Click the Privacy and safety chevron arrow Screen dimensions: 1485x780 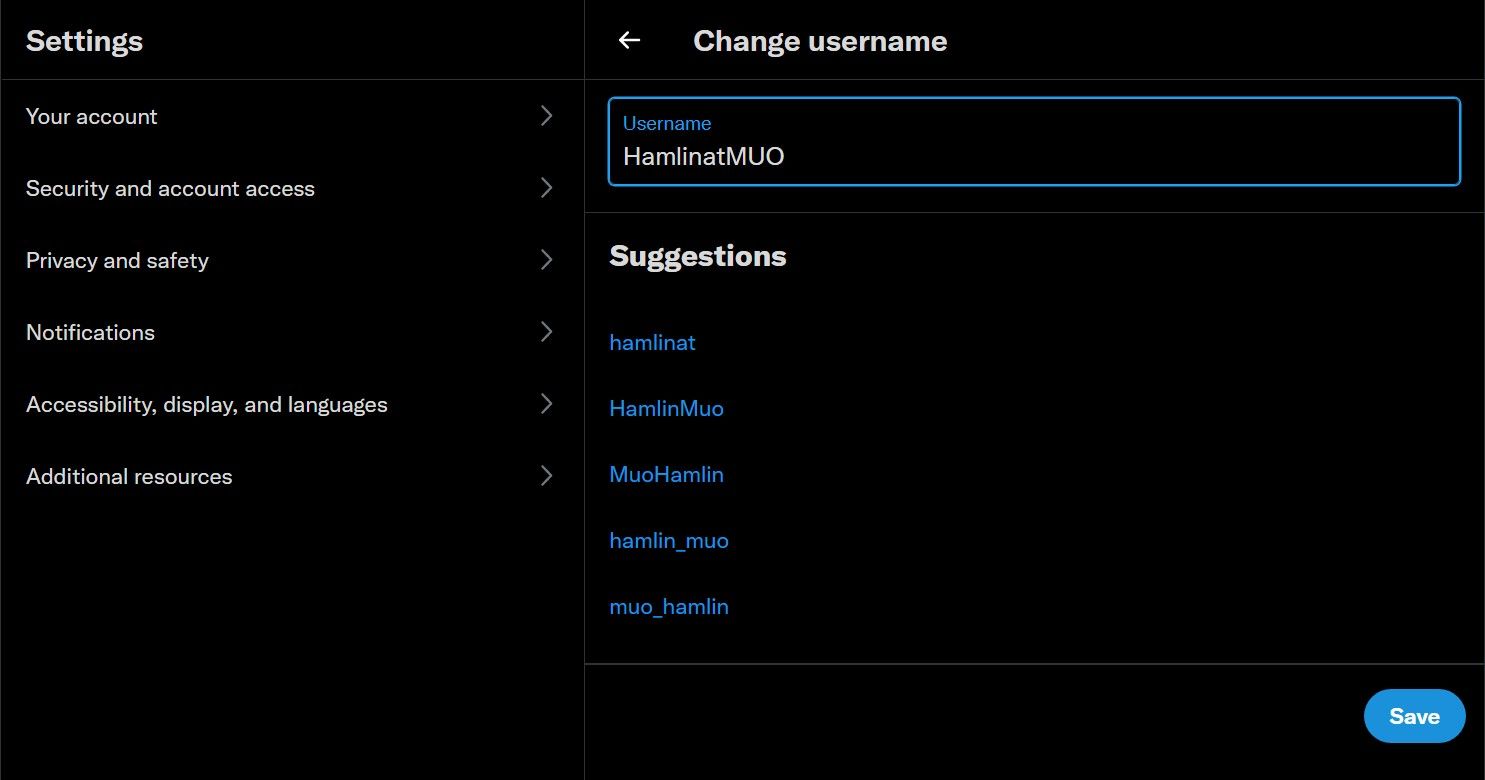(546, 260)
